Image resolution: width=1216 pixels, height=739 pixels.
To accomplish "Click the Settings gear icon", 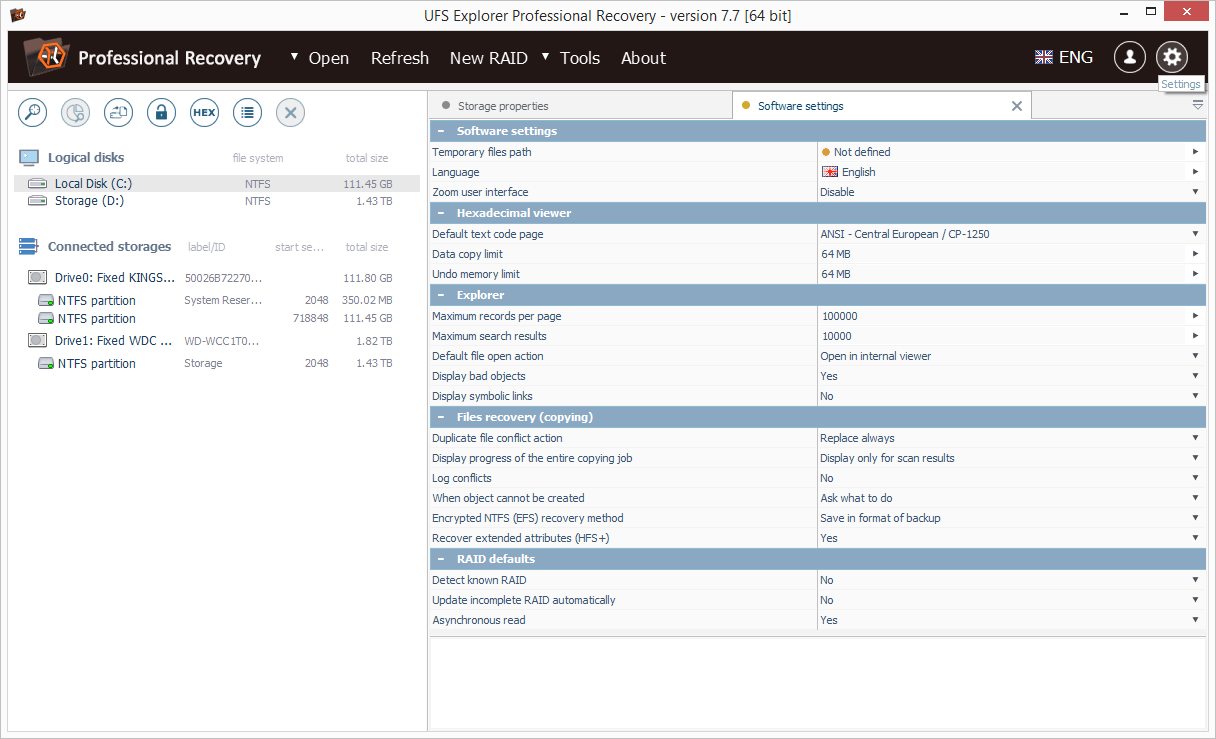I will tap(1172, 57).
